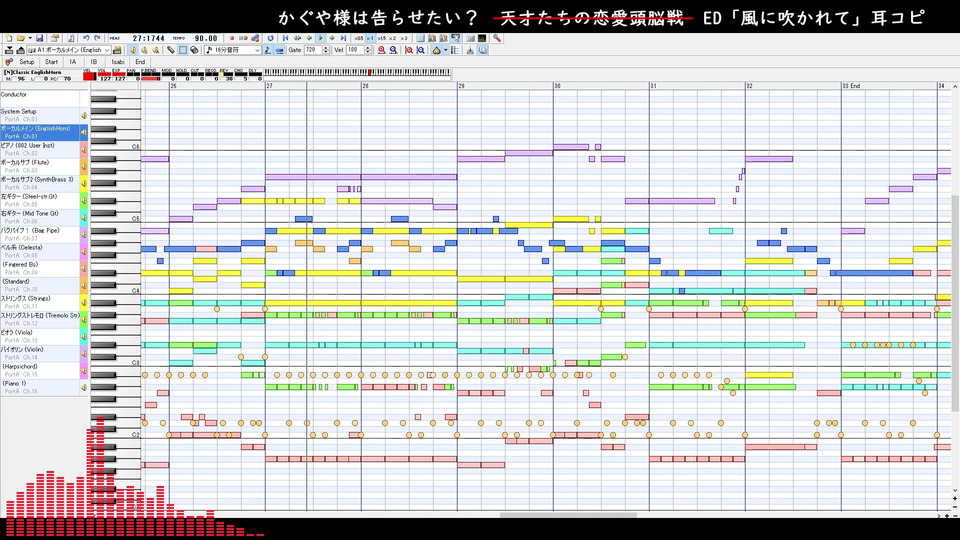The height and width of the screenshot is (540, 960).
Task: Select the rectangle selection tool
Action: click(x=183, y=50)
